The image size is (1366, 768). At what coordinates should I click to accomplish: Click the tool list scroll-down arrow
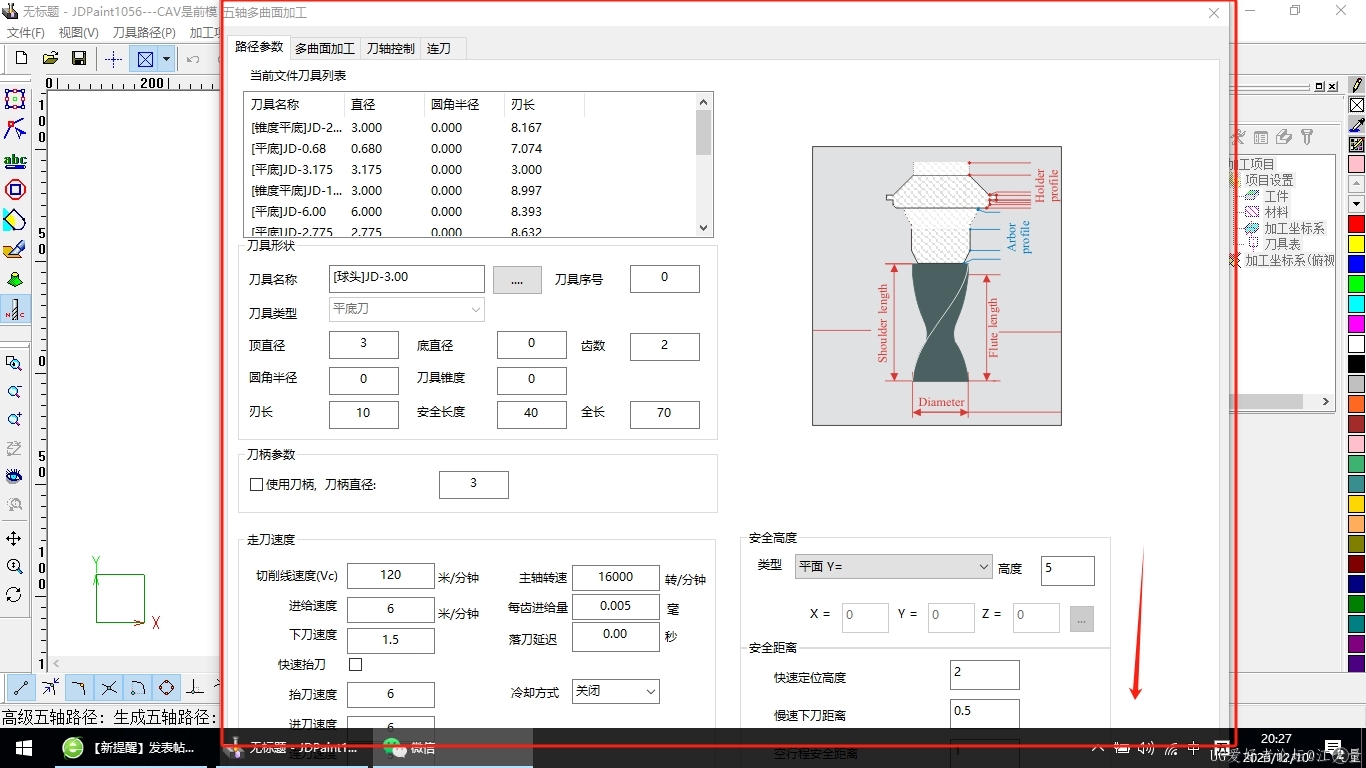704,227
